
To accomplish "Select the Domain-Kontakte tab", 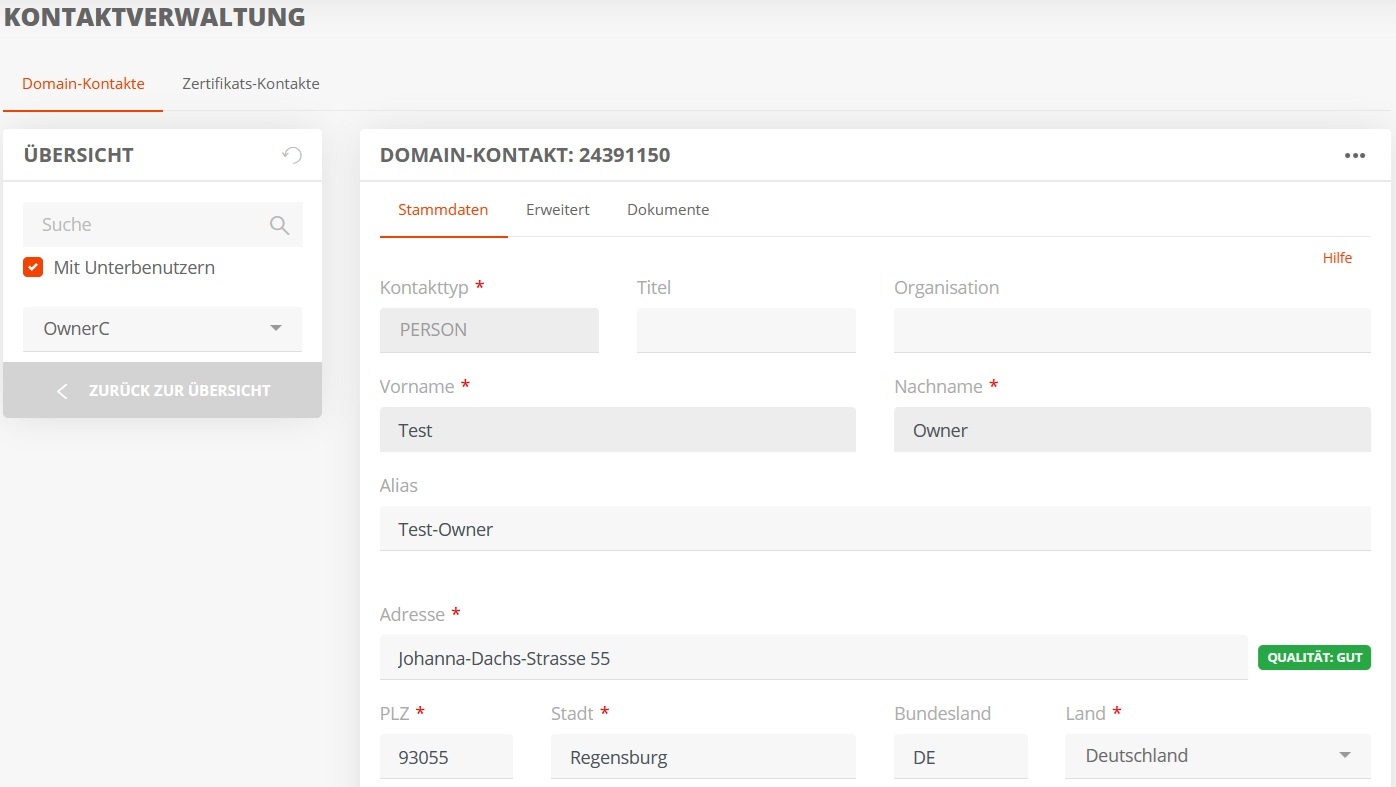I will click(83, 84).
